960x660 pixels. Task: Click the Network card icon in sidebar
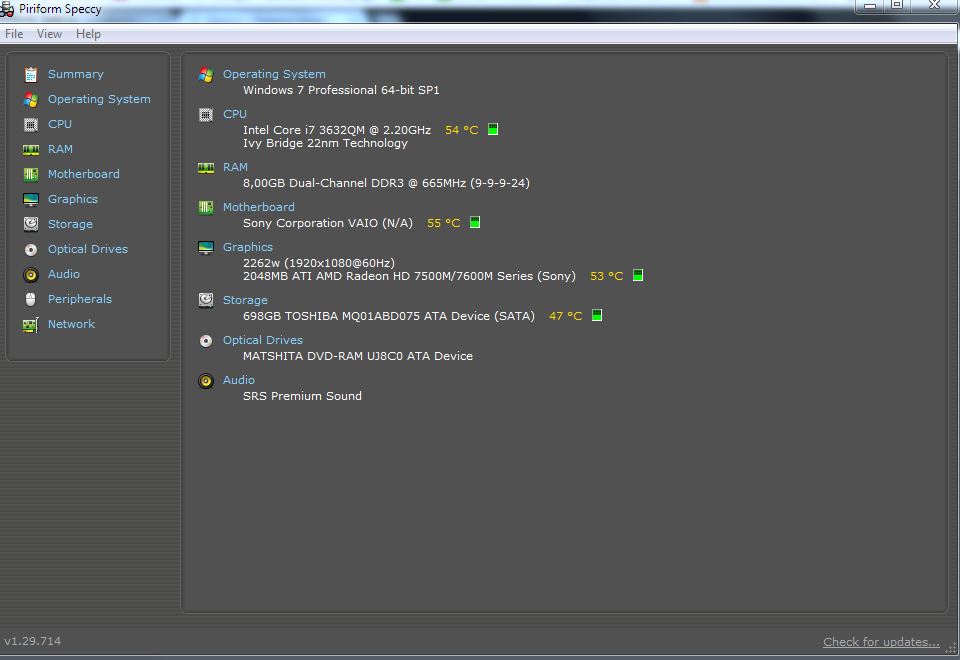[31, 325]
